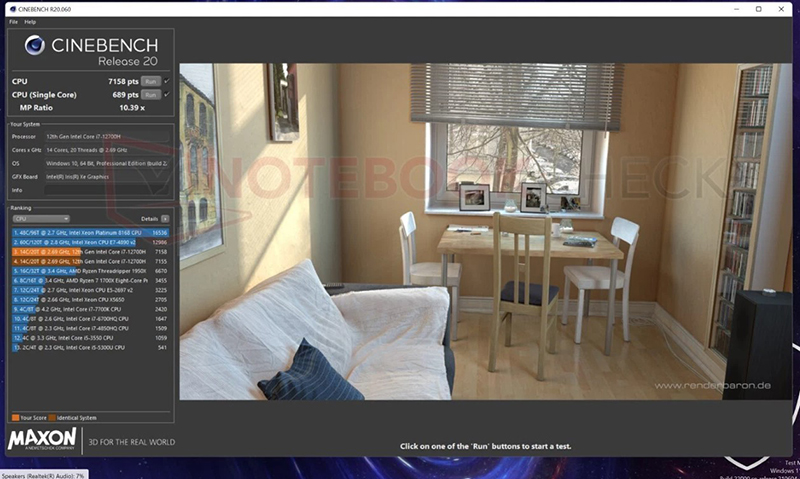Select Ryzen Threadripper 1950X row

click(x=90, y=271)
